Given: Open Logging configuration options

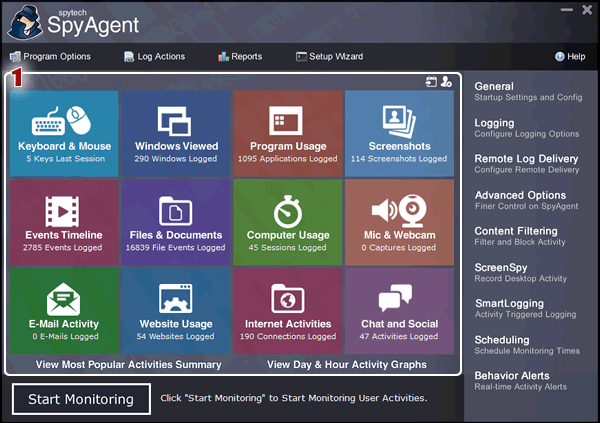Looking at the screenshot, I should tap(527, 128).
